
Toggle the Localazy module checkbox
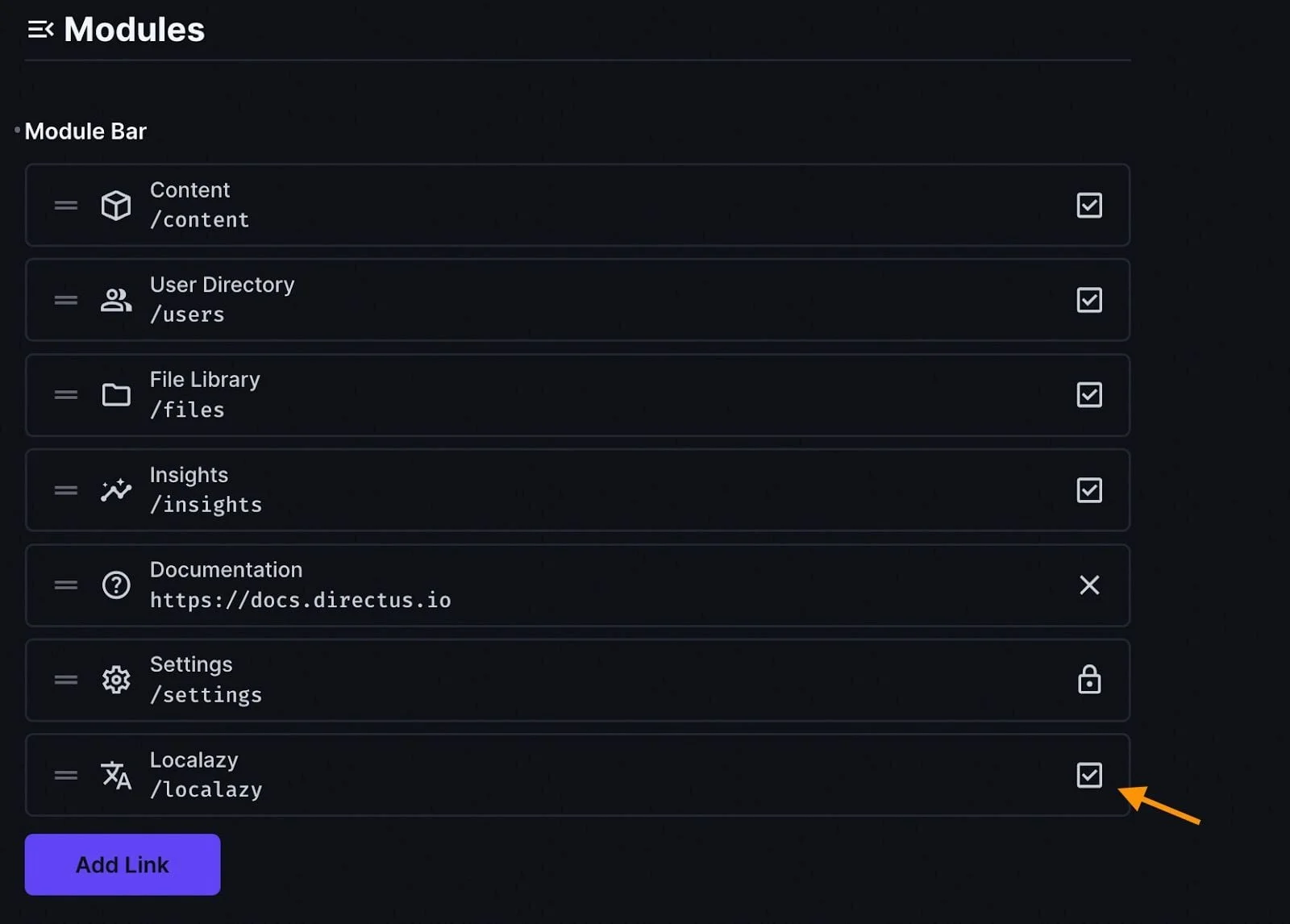coord(1089,776)
